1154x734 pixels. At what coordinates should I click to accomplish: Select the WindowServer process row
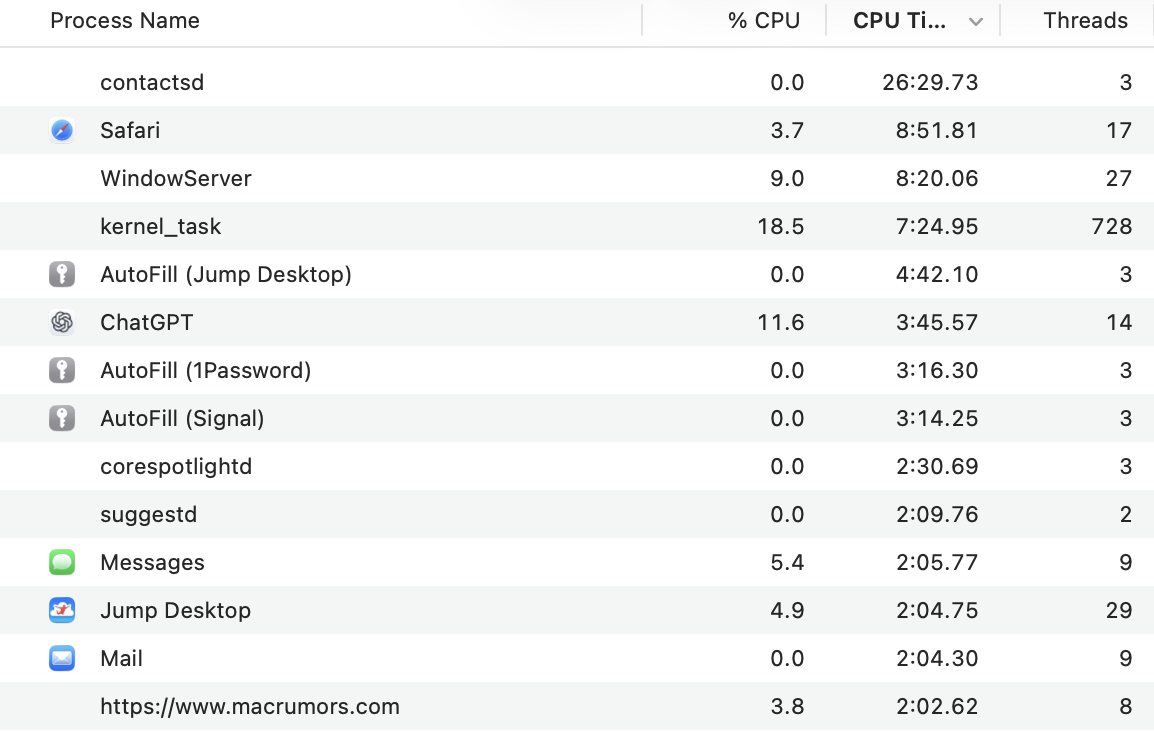(x=577, y=178)
